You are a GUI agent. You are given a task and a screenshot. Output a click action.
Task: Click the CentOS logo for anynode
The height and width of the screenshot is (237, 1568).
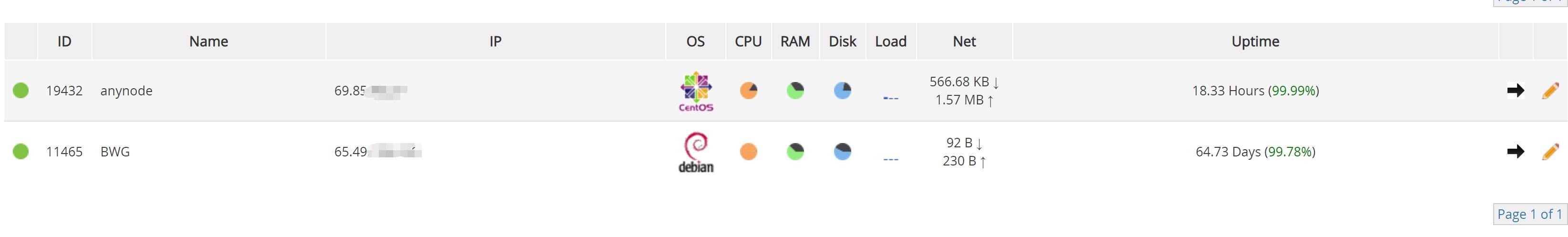click(x=696, y=91)
